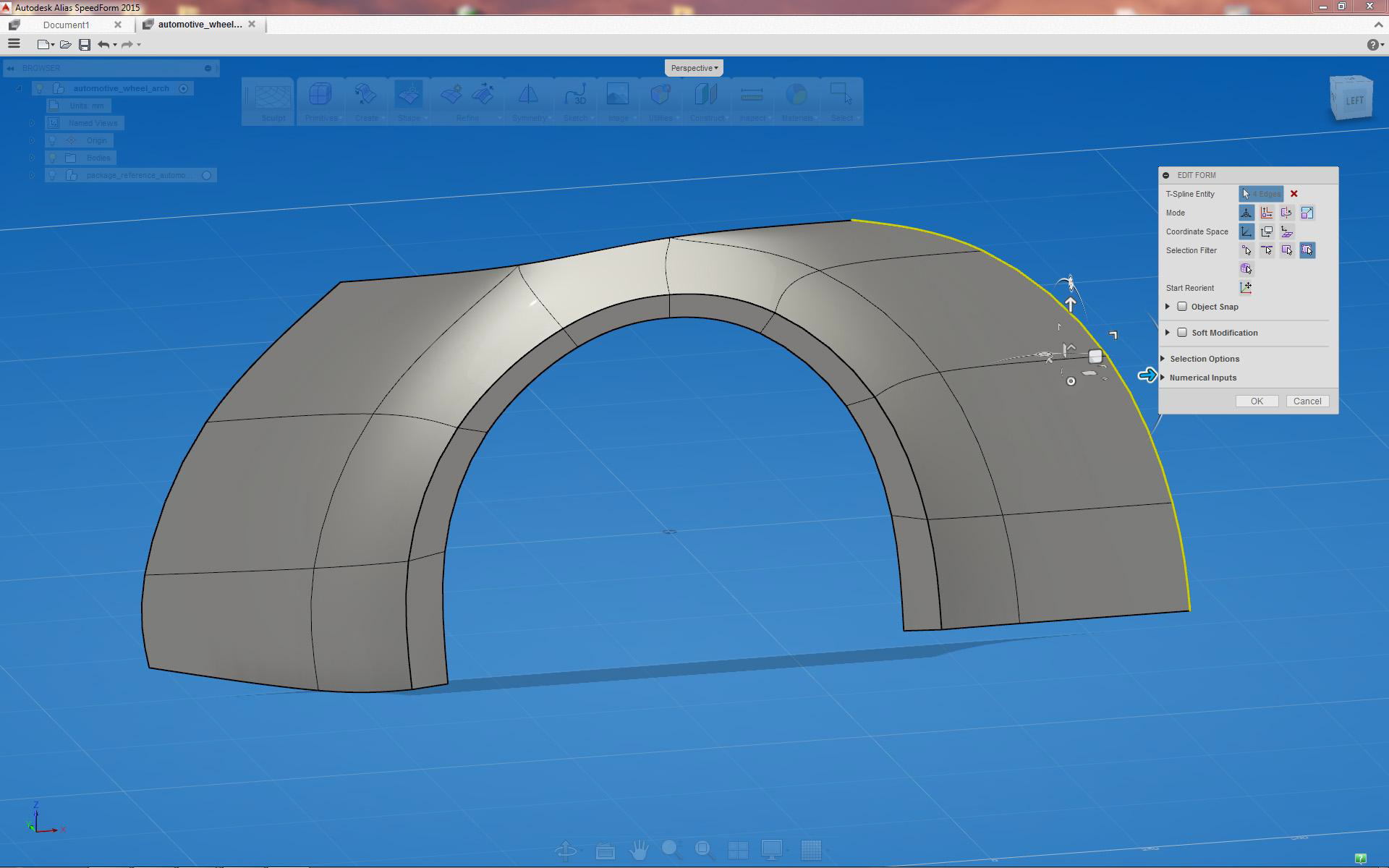Click the LEFT face of the view cube
The height and width of the screenshot is (868, 1389).
coord(1354,101)
